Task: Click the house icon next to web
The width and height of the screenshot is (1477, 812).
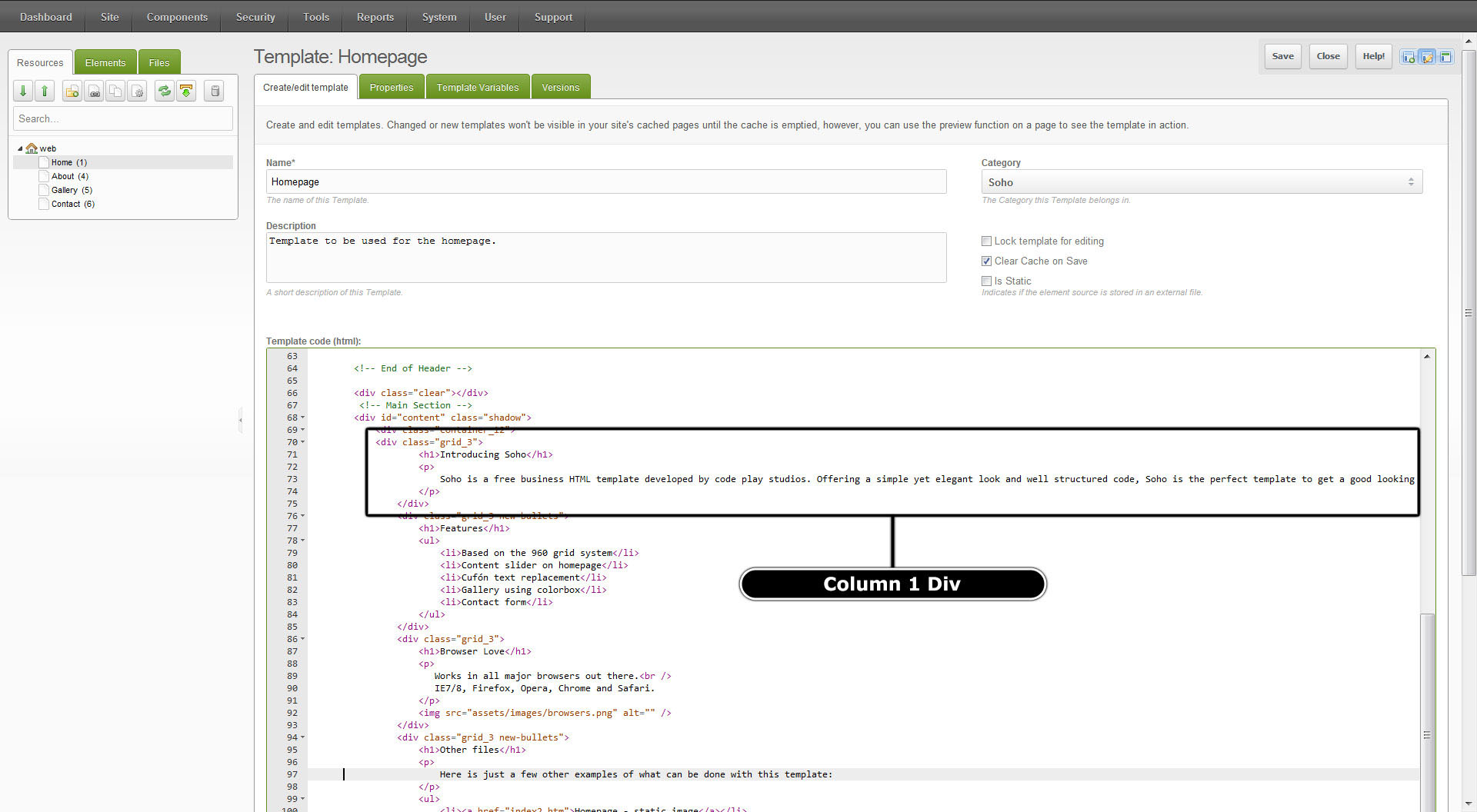Action: tap(32, 148)
